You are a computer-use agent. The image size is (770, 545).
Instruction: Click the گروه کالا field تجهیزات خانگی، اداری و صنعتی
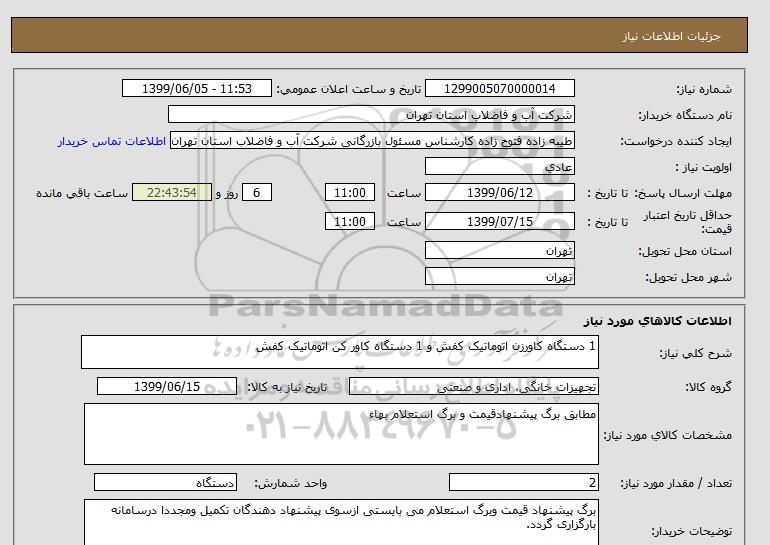pyautogui.click(x=473, y=386)
